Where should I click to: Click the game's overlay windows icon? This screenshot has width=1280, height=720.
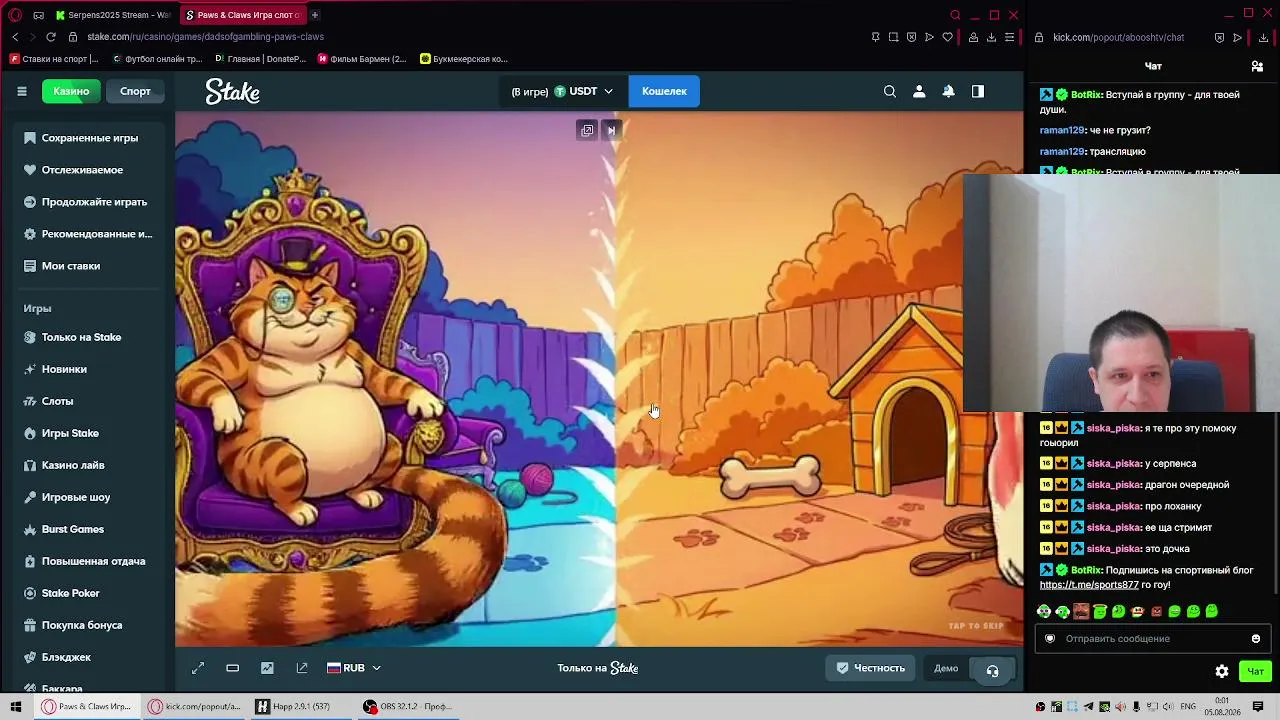coord(587,130)
